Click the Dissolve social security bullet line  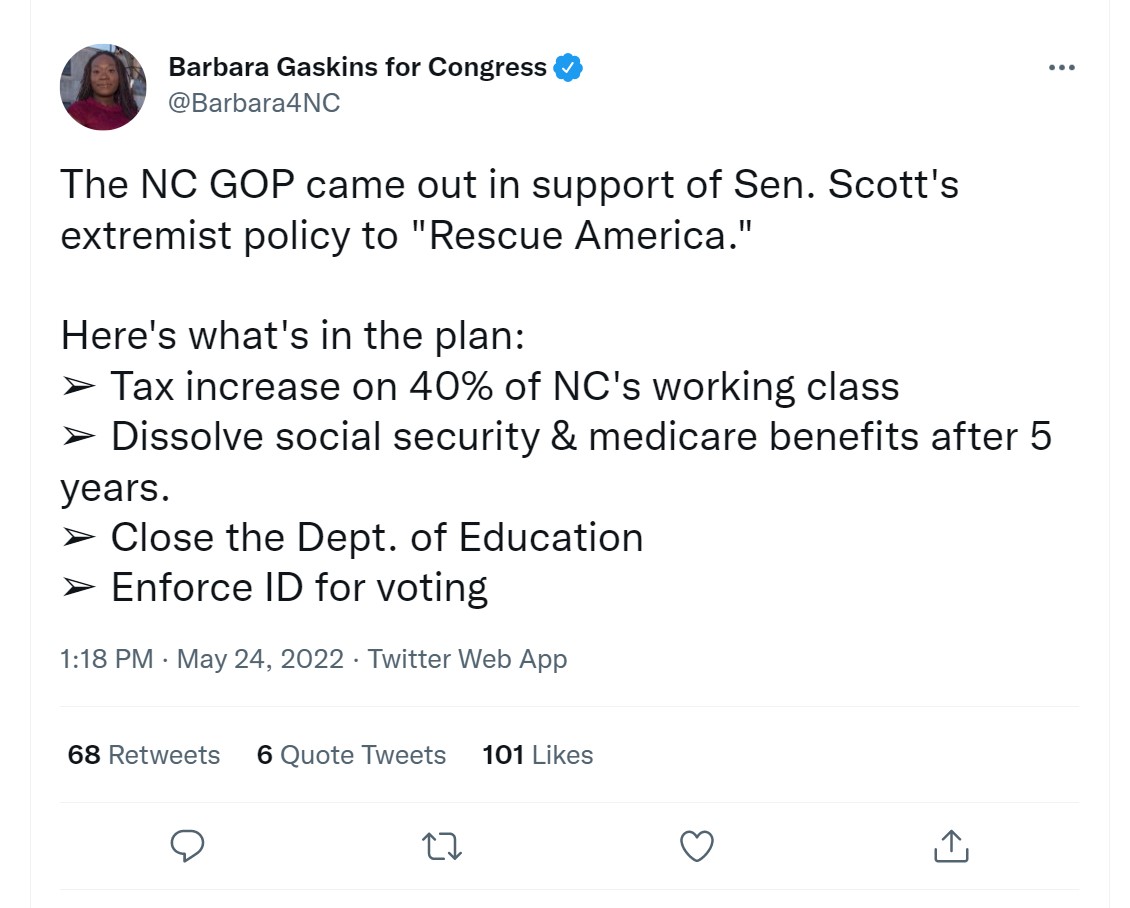(556, 437)
